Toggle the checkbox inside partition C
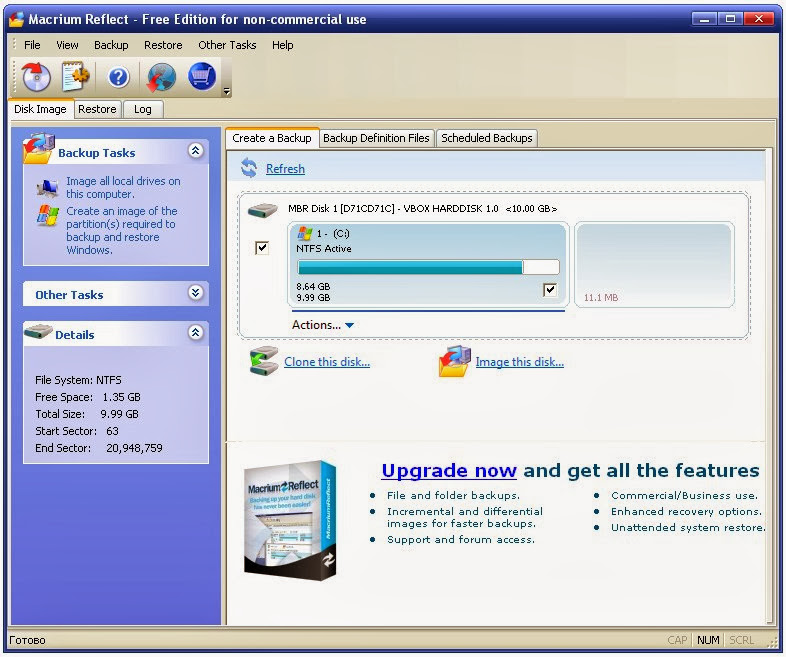Screen dimensions: 786x657 coord(550,289)
